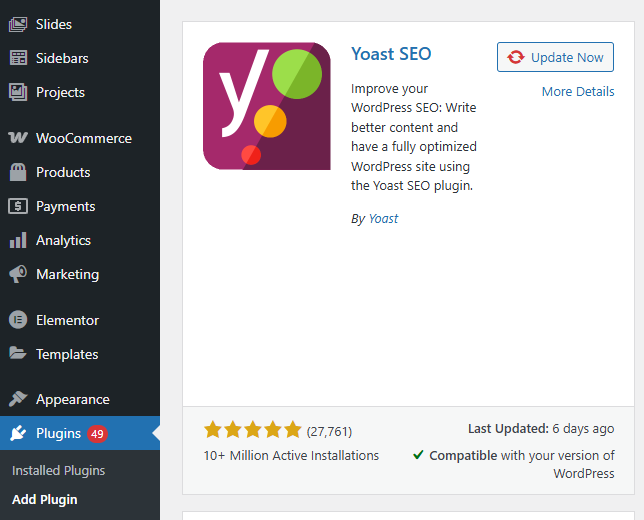Click the Payments dollar icon

click(x=18, y=206)
